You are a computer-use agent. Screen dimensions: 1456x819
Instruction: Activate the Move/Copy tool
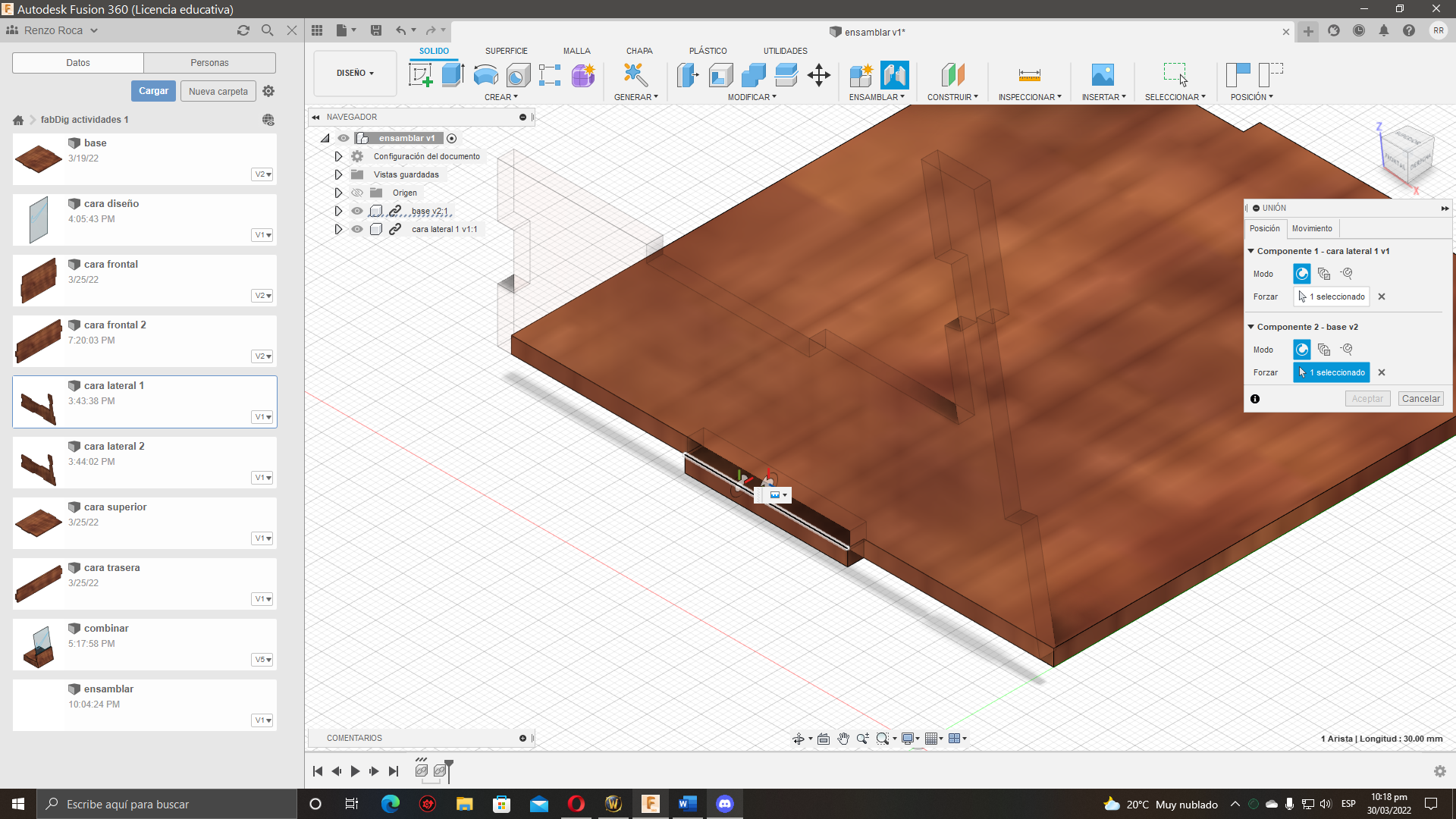(818, 75)
